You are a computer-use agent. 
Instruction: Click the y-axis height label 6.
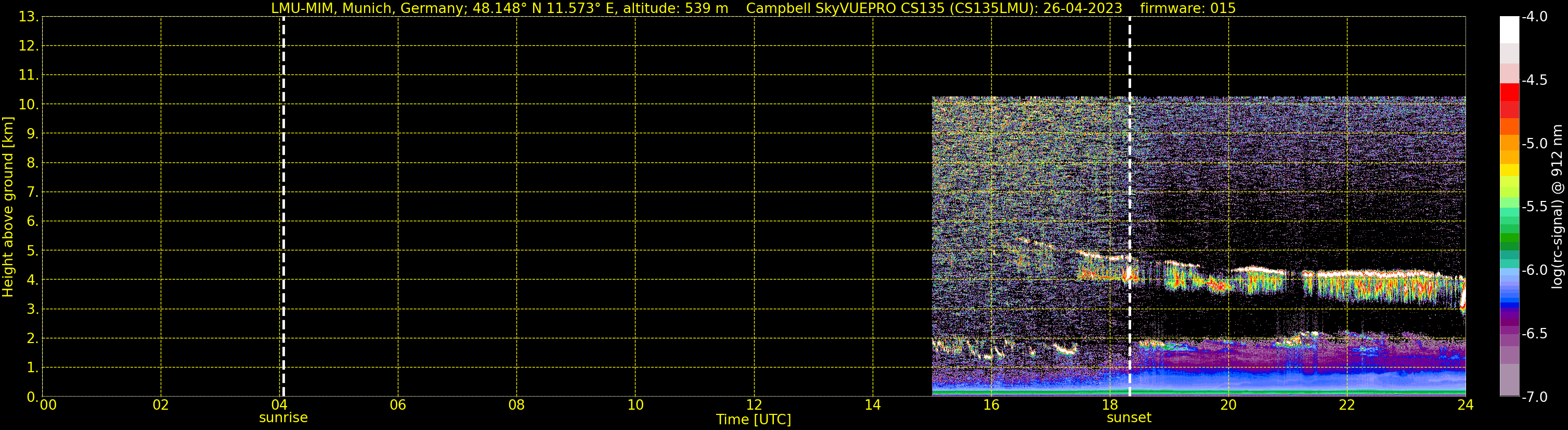point(32,221)
